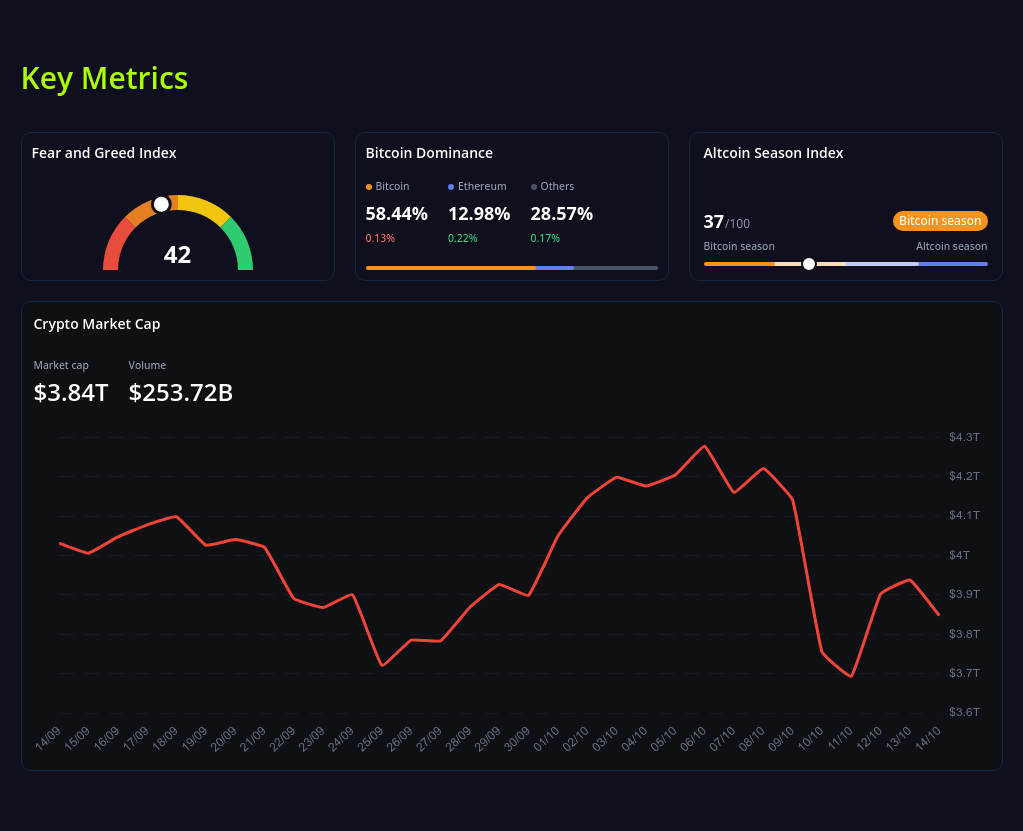Click the orange Bitcoin portion of dominance bar
1023x831 pixels.
pos(450,268)
